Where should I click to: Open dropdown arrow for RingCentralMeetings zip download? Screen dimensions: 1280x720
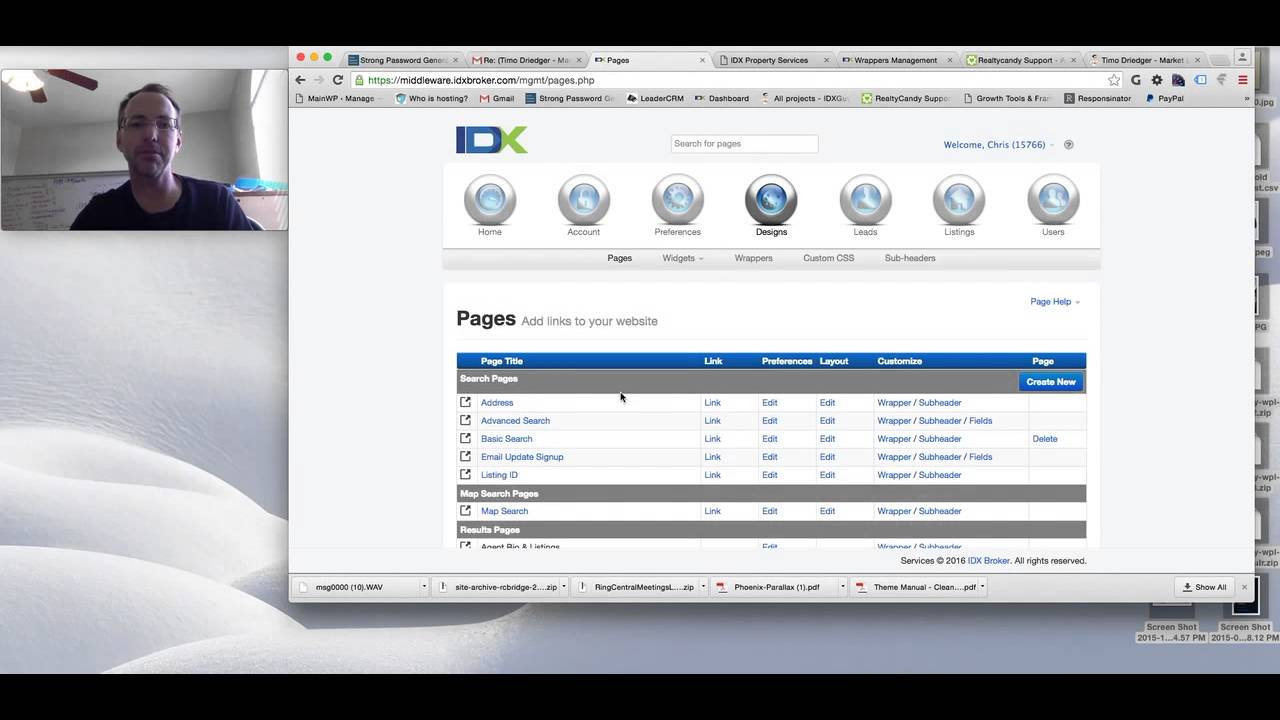coord(703,587)
